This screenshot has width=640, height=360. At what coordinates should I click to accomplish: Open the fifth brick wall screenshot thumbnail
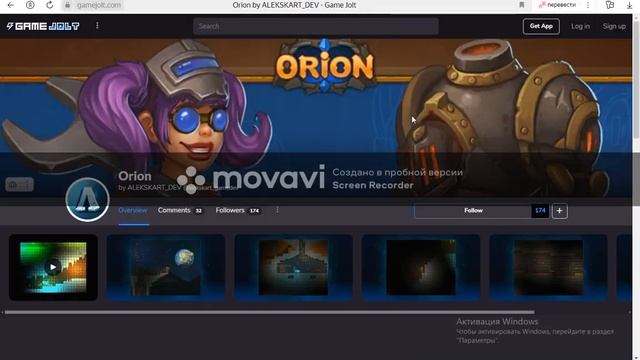click(x=549, y=267)
